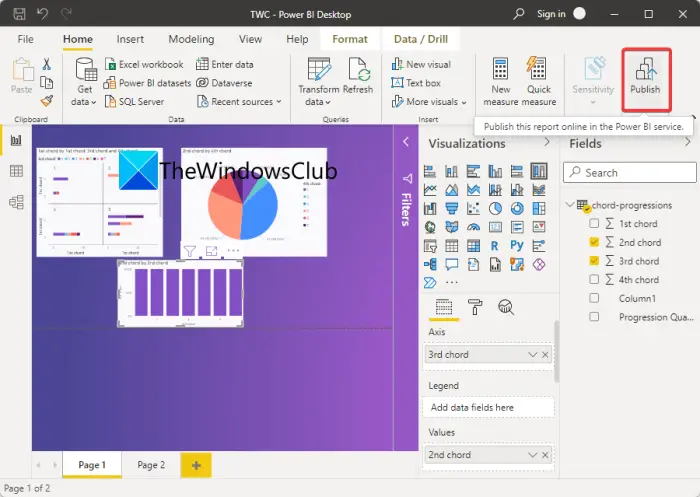
Task: Select the KPI visualization icon
Action: [539, 227]
